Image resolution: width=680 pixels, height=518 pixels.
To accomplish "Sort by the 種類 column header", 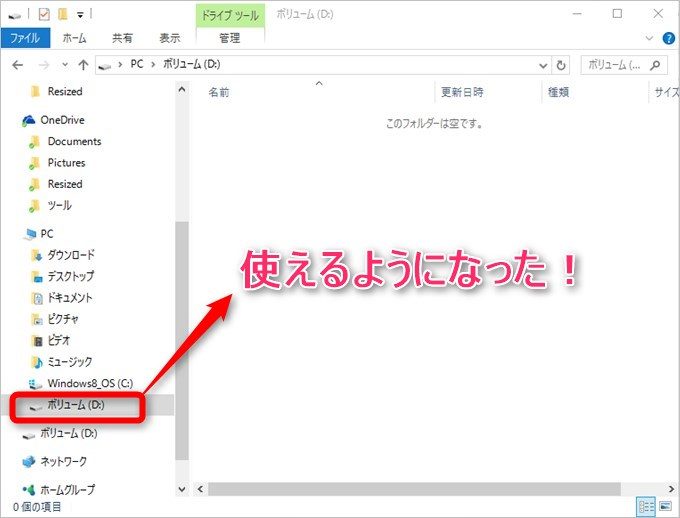I will coord(559,92).
